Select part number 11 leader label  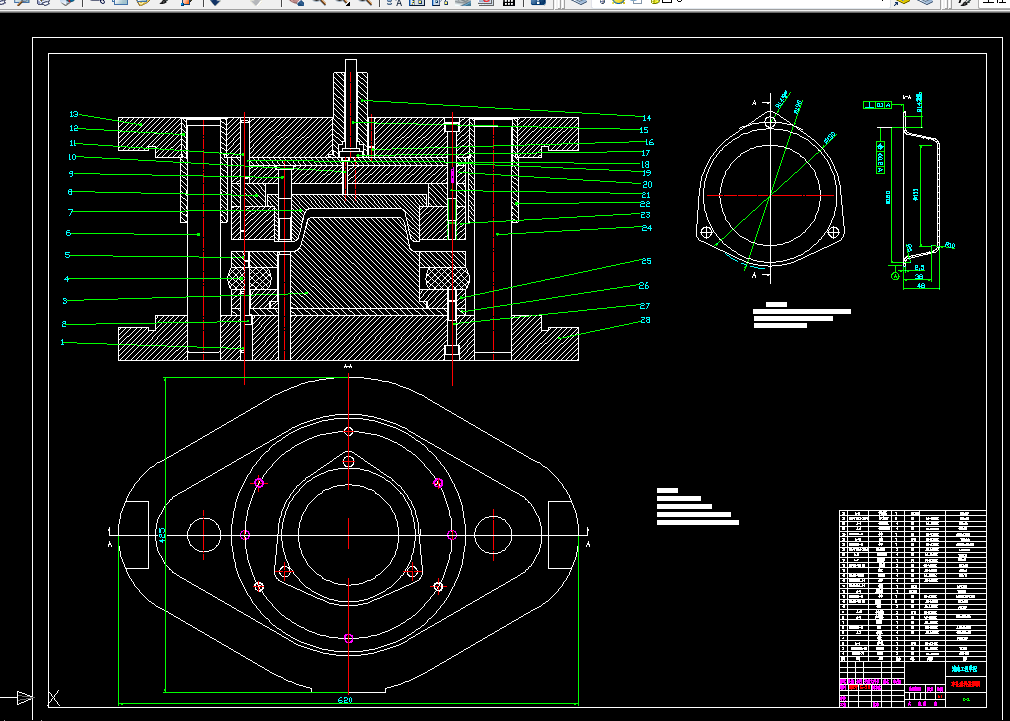(x=72, y=143)
